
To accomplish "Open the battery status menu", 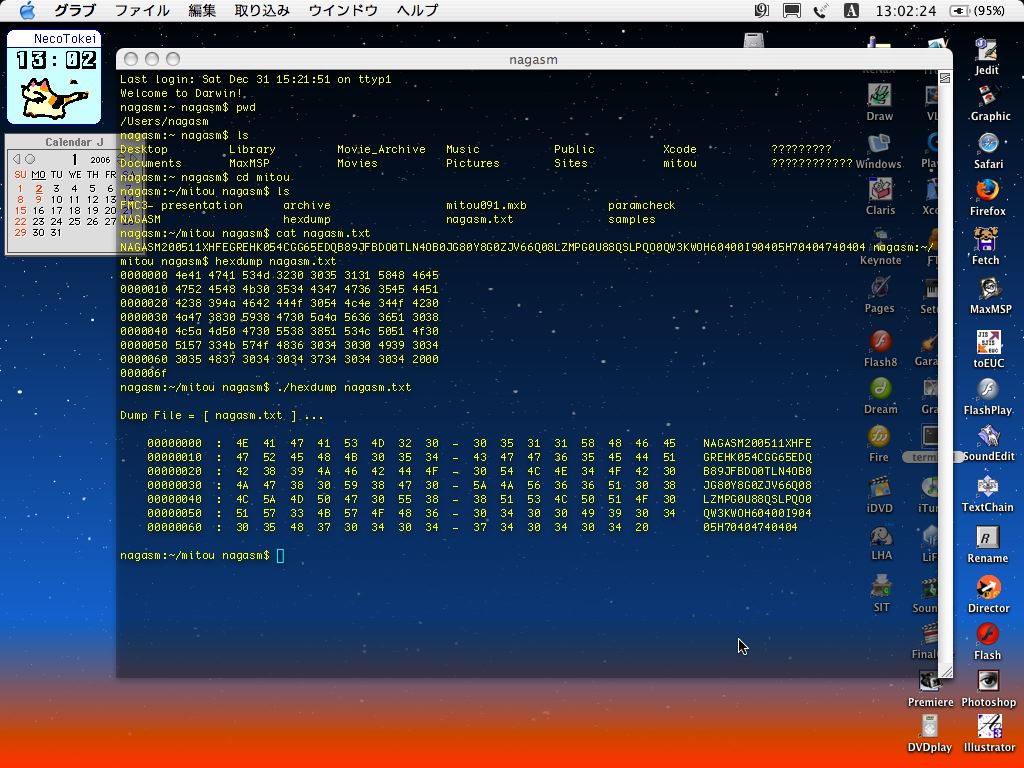I will pyautogui.click(x=977, y=11).
